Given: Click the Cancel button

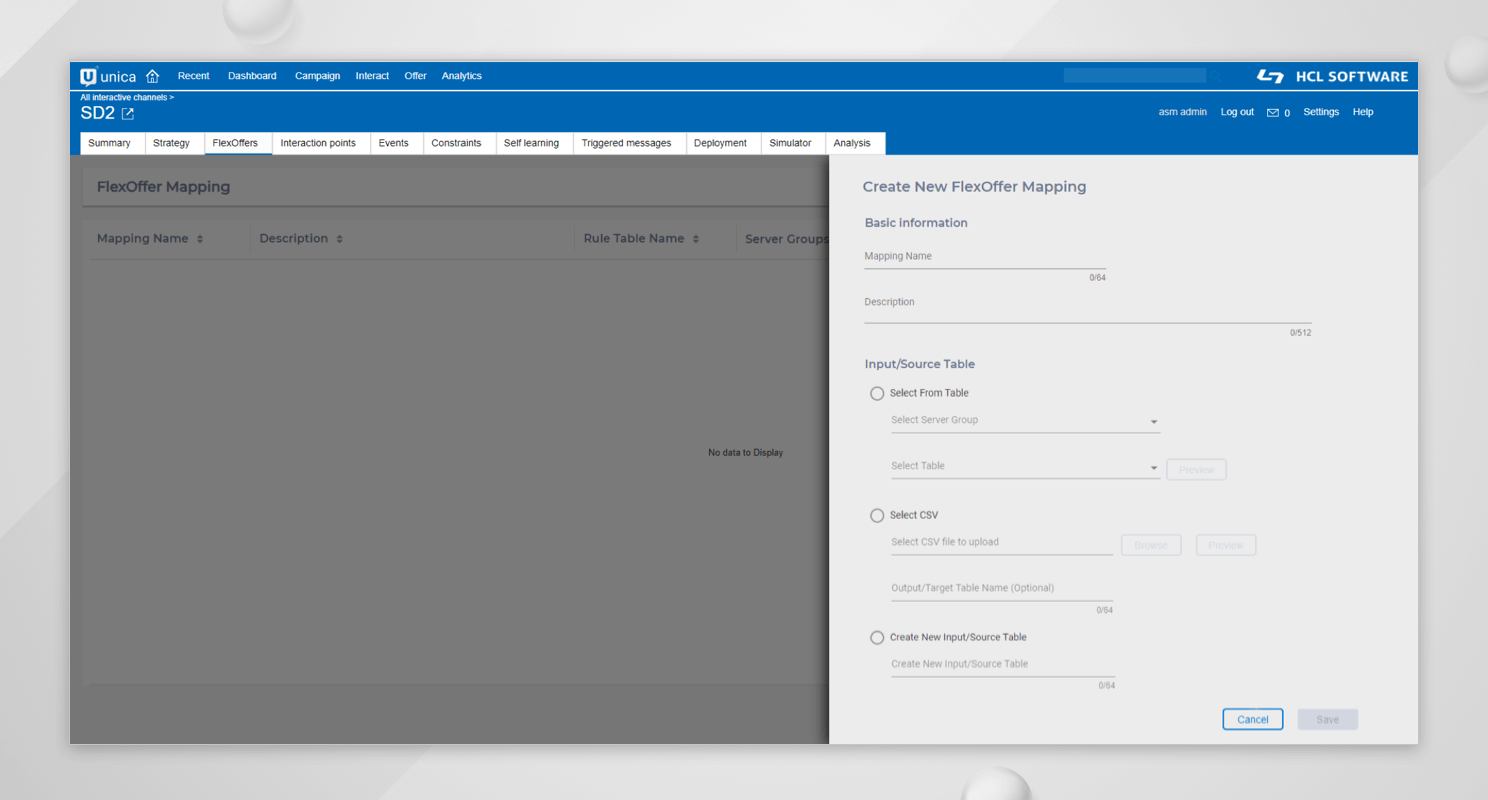Looking at the screenshot, I should click(1252, 719).
